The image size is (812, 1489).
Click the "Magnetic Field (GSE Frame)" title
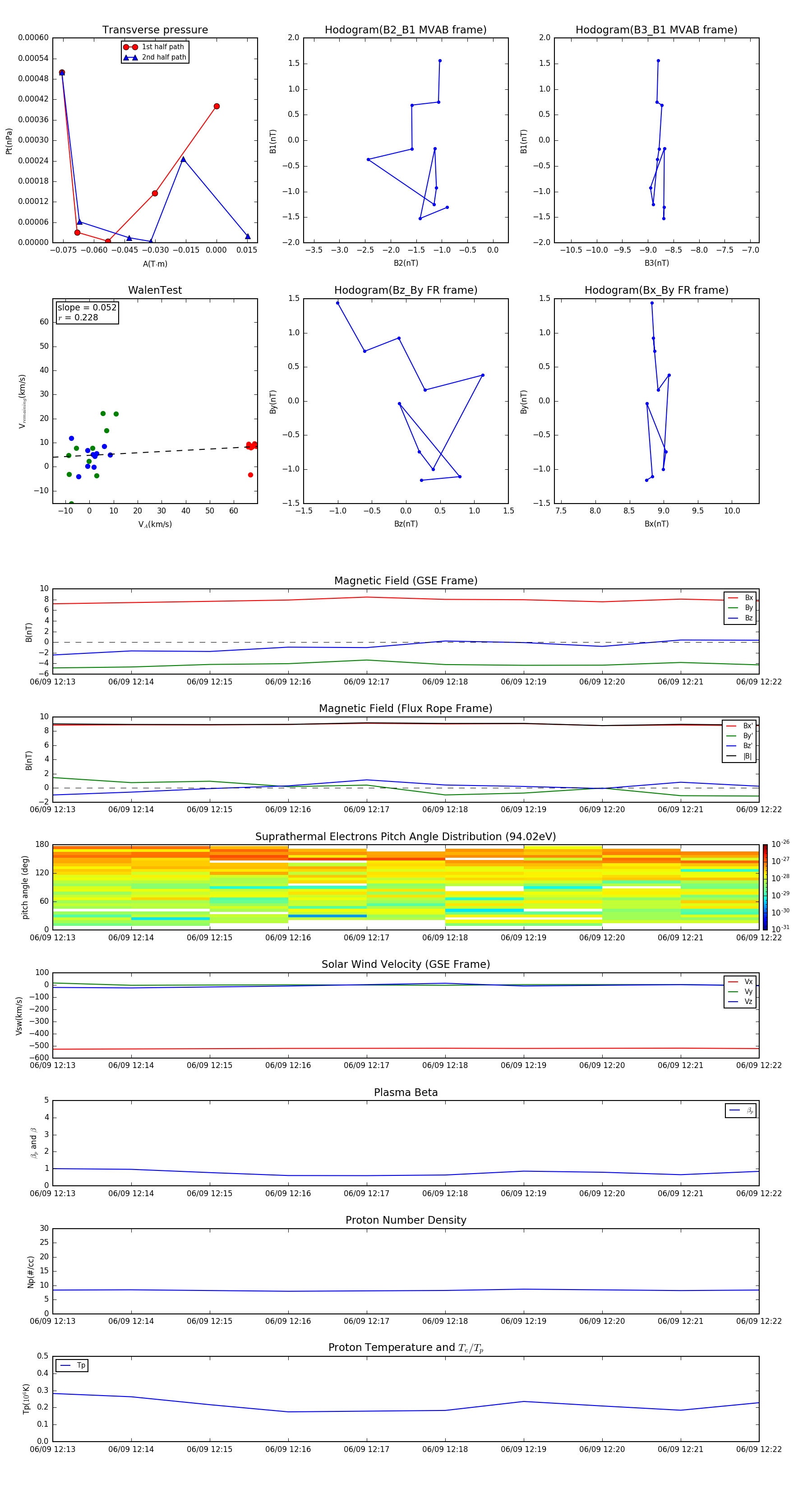406,581
